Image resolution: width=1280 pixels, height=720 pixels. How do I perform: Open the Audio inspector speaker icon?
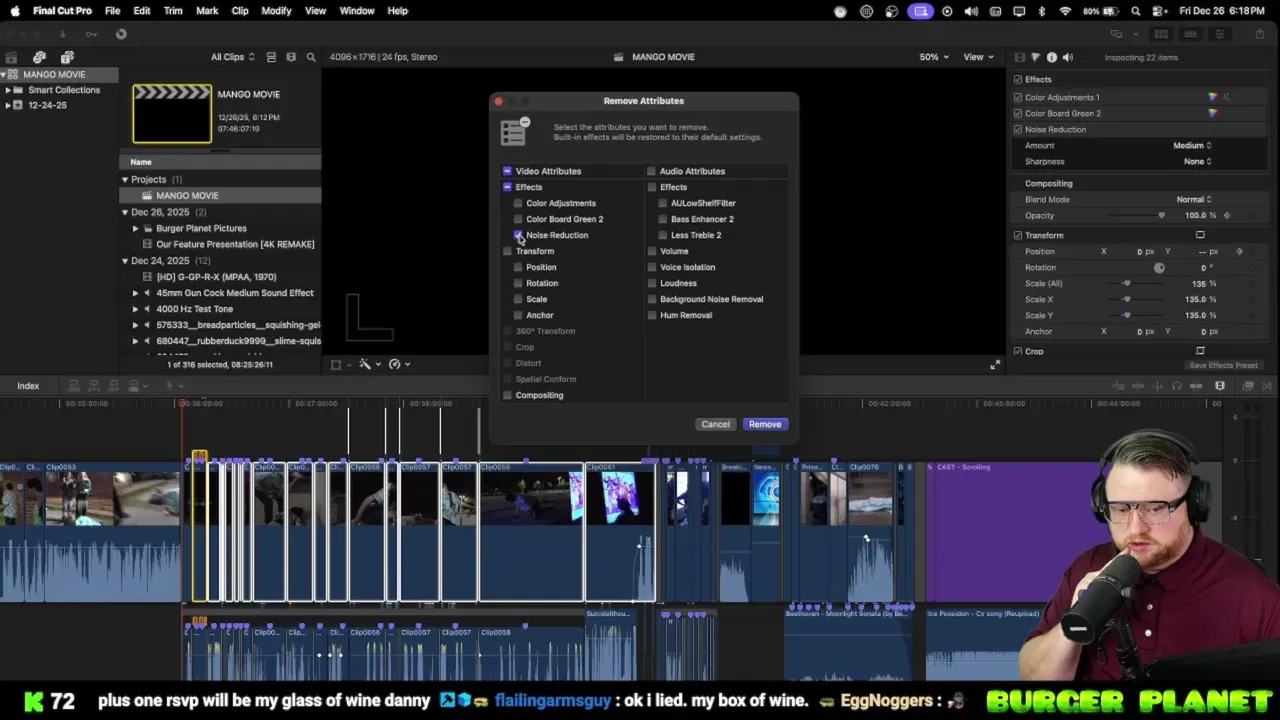pyautogui.click(x=1067, y=57)
